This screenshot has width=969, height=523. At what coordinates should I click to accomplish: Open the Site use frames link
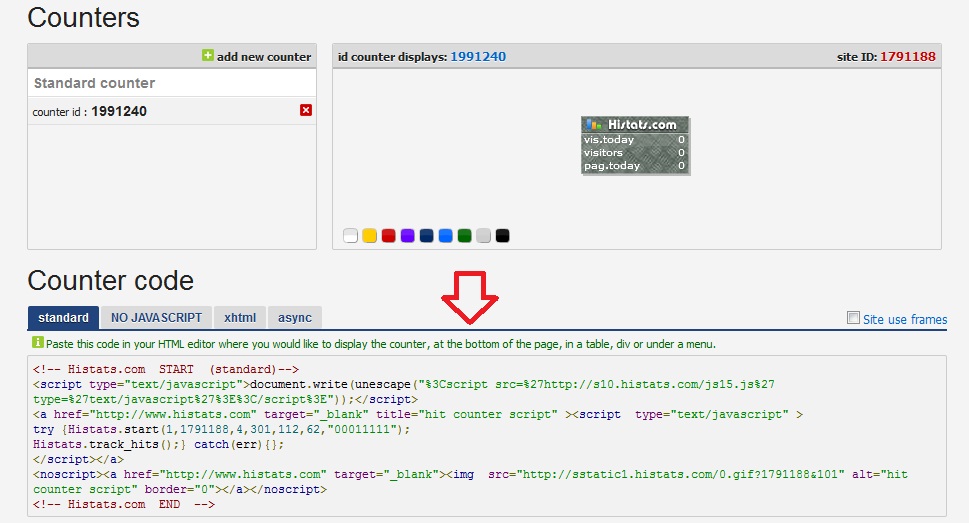(x=905, y=319)
